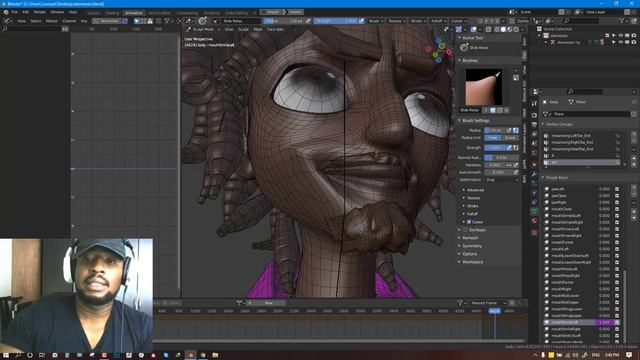640x360 pixels.
Task: Toggle the Dyntopo checkbox
Action: tap(465, 230)
